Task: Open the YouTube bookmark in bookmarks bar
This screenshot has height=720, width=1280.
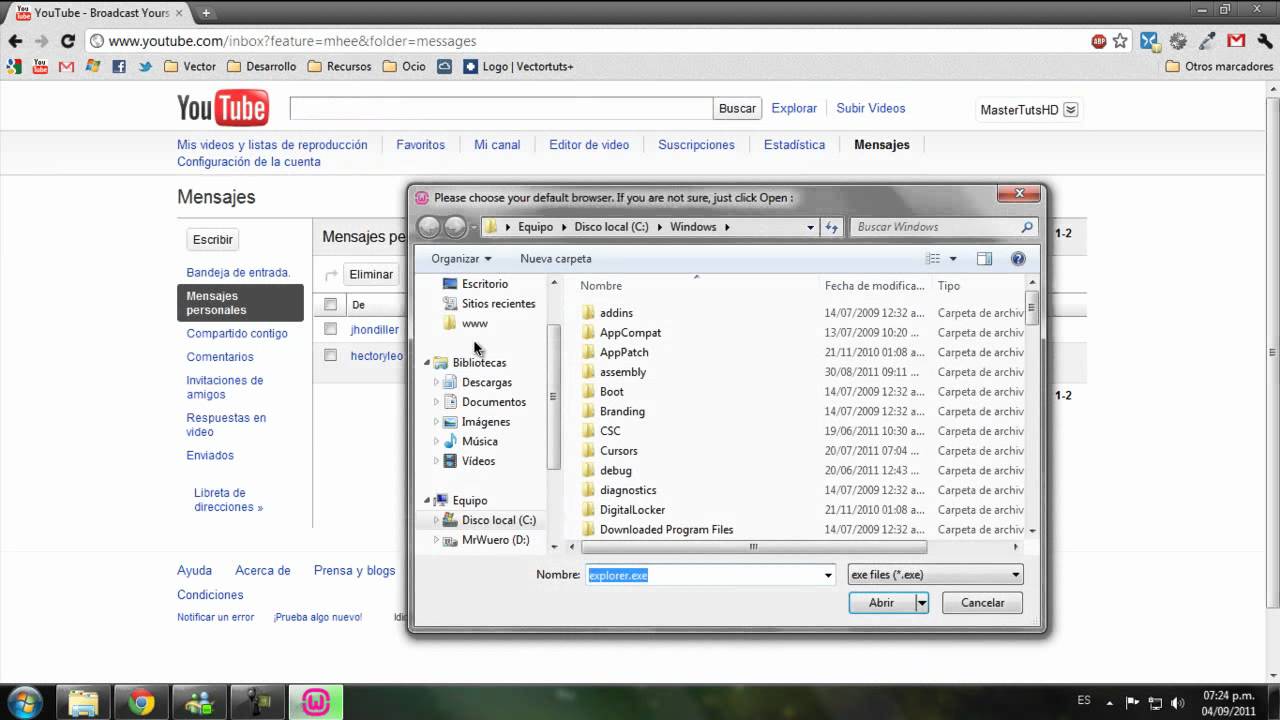Action: 40,67
